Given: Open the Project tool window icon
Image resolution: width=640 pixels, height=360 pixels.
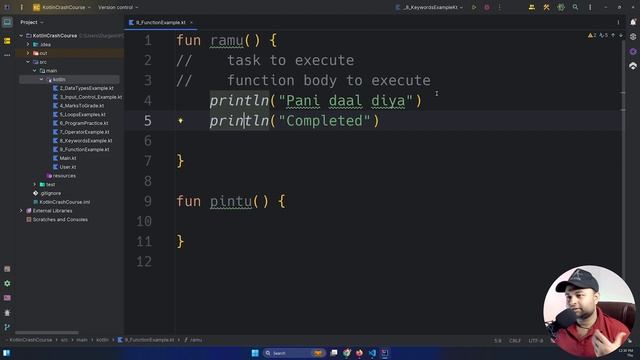Looking at the screenshot, I should click(x=7, y=22).
